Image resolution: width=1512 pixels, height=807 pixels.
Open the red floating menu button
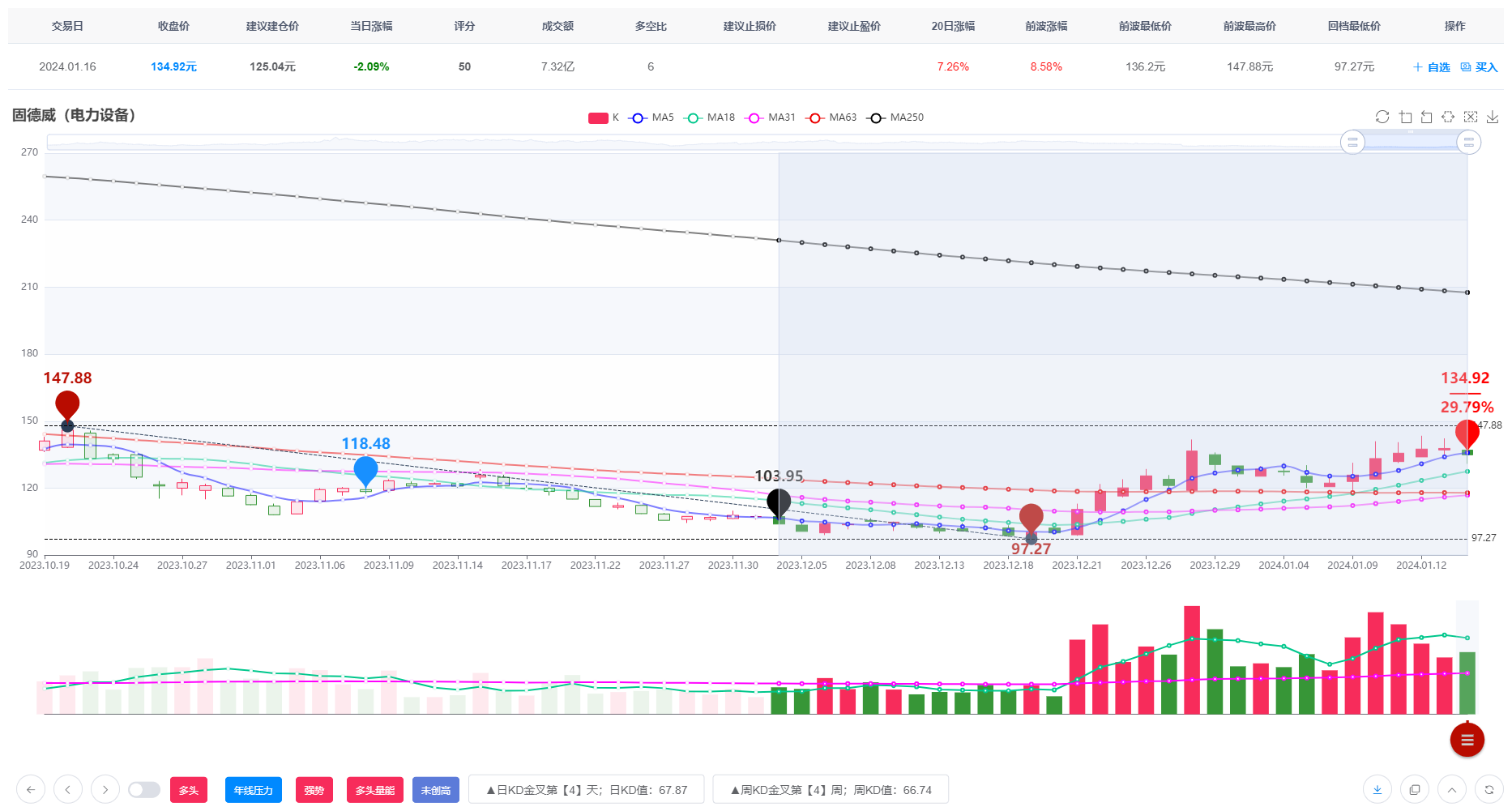1467,739
